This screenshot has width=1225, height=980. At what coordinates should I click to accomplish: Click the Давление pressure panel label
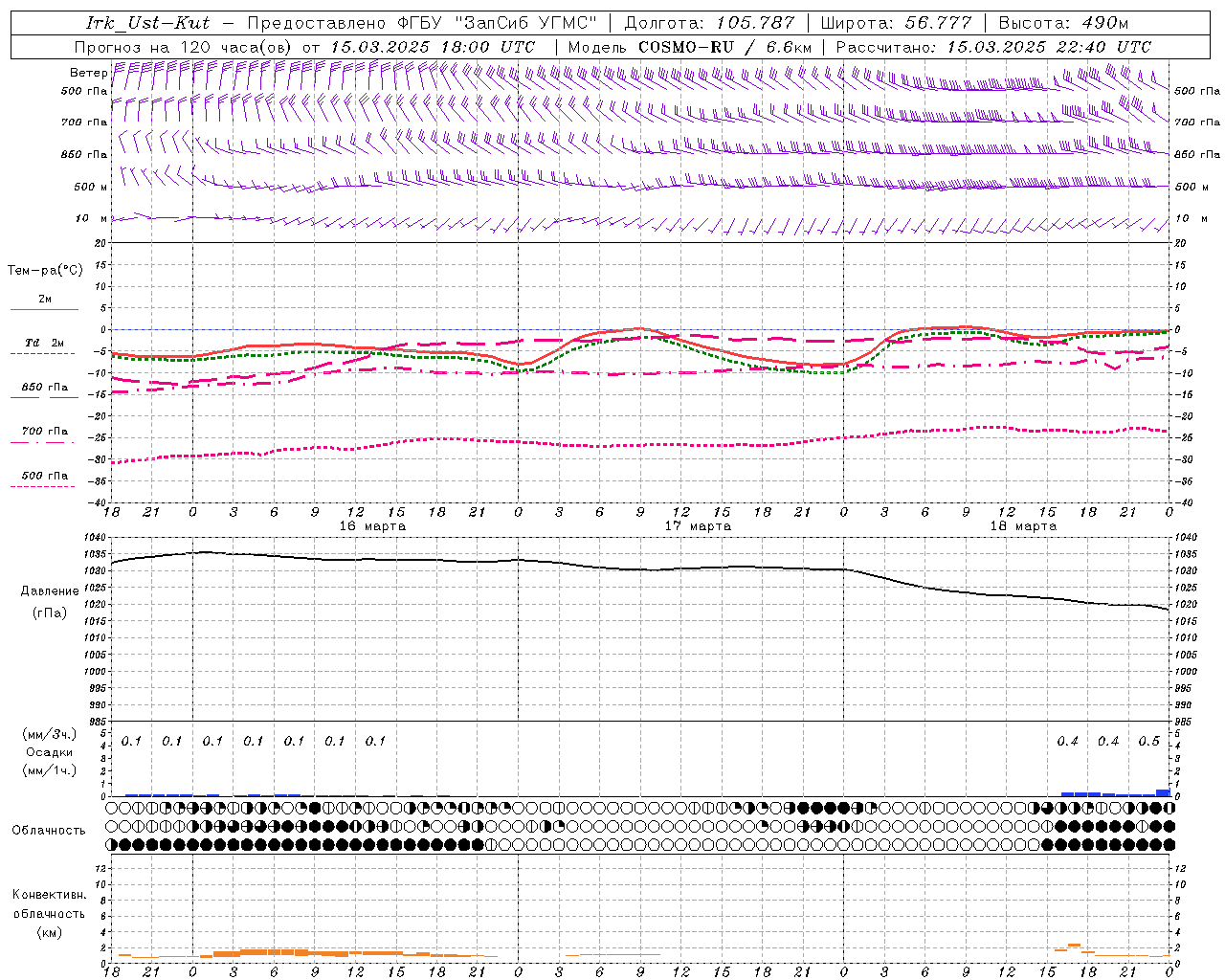tap(50, 590)
